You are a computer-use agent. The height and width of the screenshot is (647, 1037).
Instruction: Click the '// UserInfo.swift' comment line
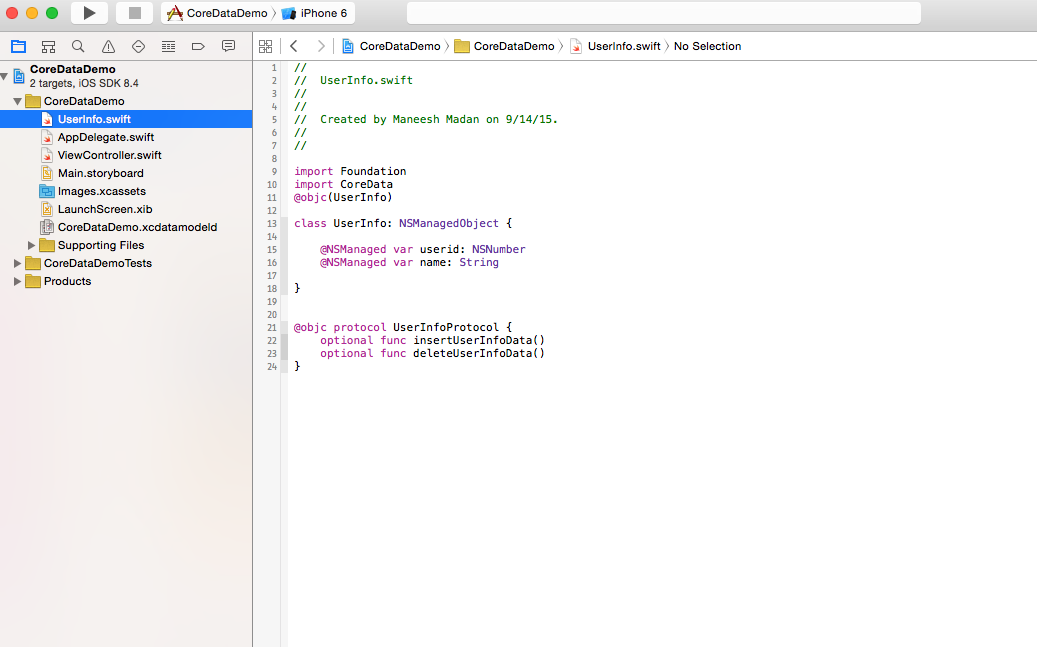point(353,81)
